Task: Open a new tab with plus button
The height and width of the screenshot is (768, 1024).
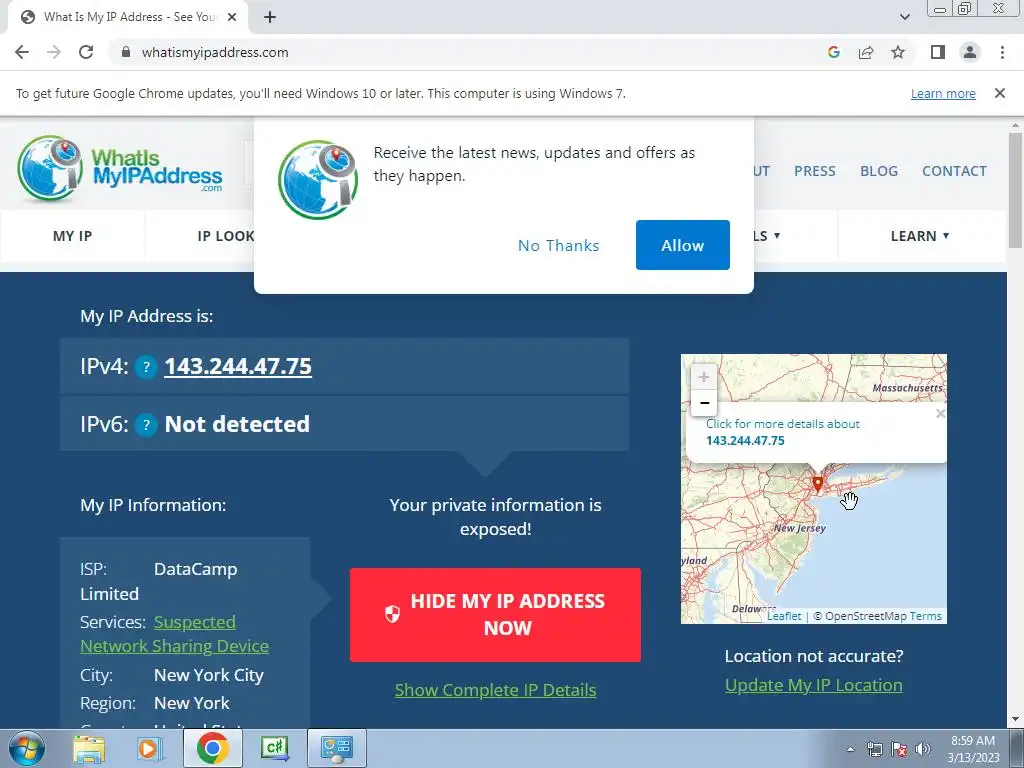Action: 270,17
